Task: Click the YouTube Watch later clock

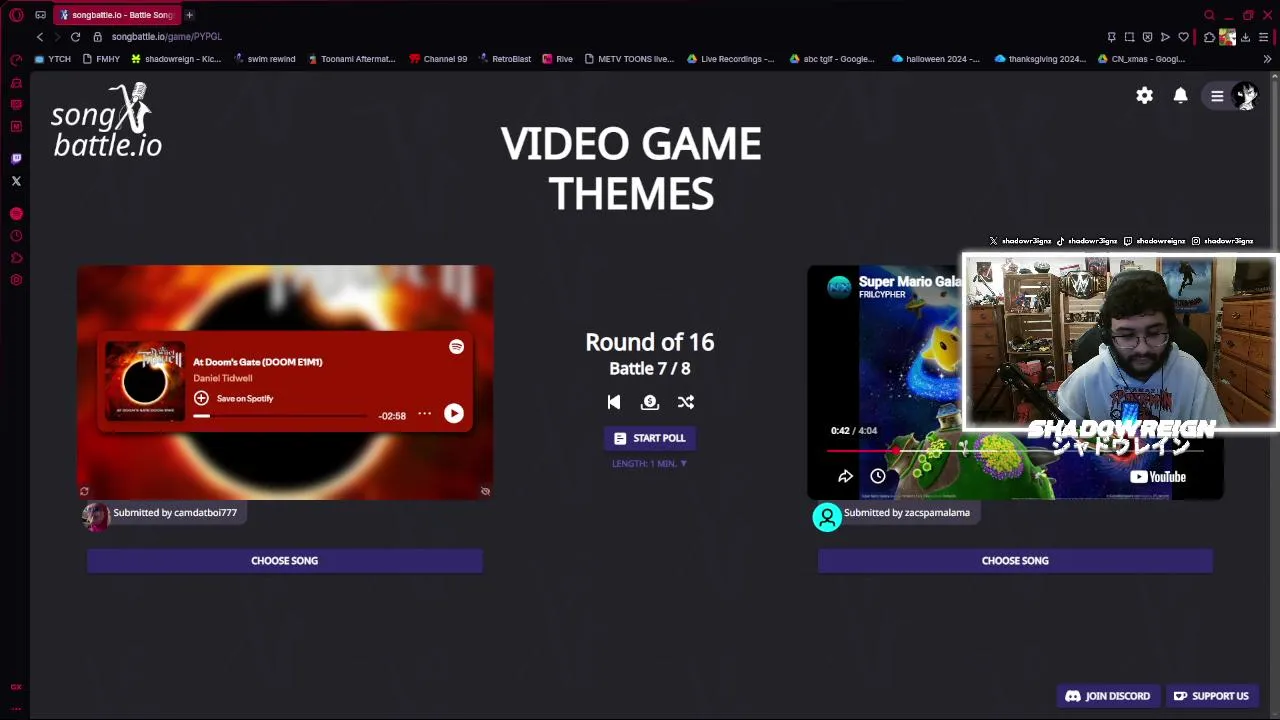Action: (x=878, y=477)
